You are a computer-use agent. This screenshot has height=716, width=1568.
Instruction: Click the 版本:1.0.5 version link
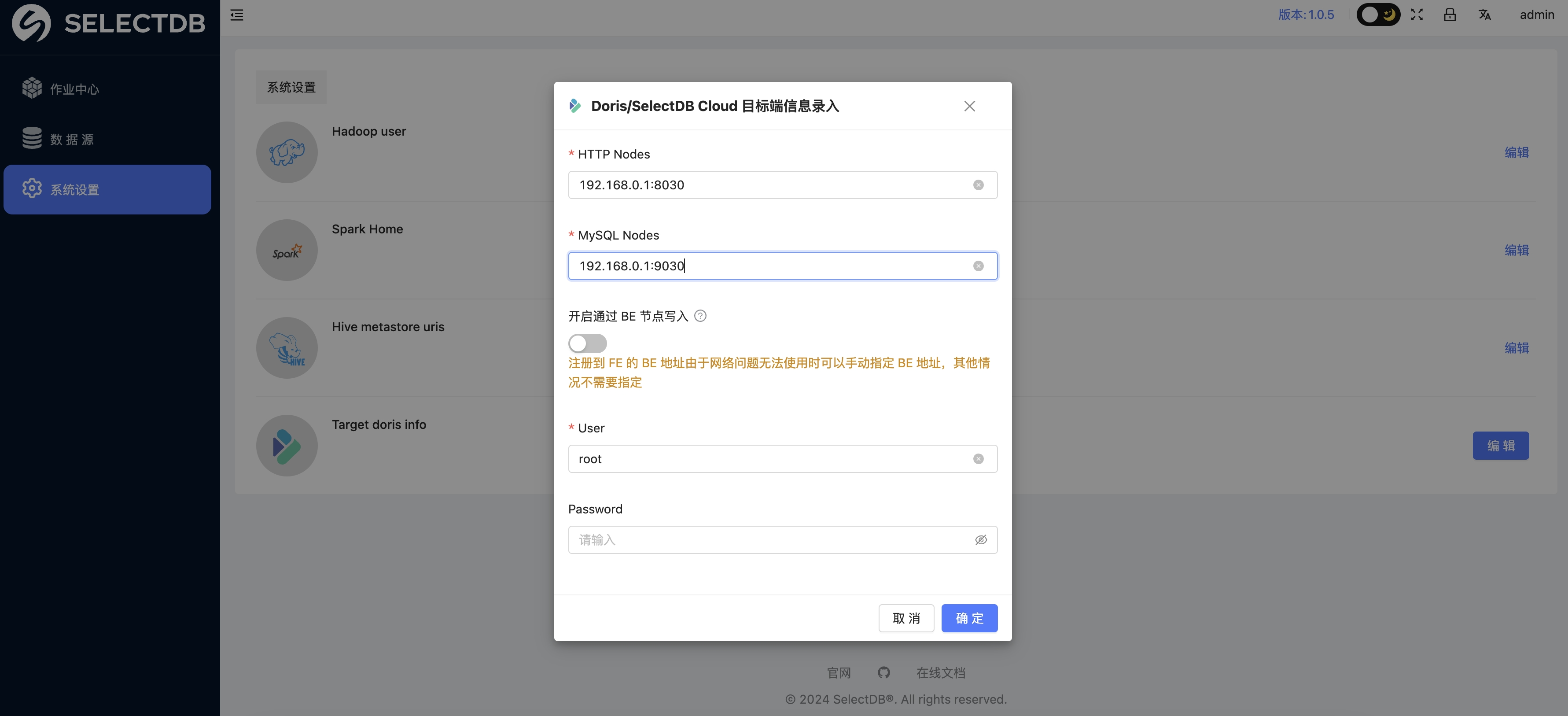point(1306,15)
